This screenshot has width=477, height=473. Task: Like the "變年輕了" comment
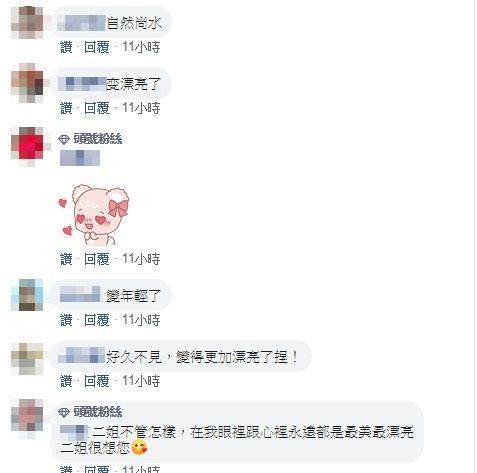pyautogui.click(x=66, y=320)
